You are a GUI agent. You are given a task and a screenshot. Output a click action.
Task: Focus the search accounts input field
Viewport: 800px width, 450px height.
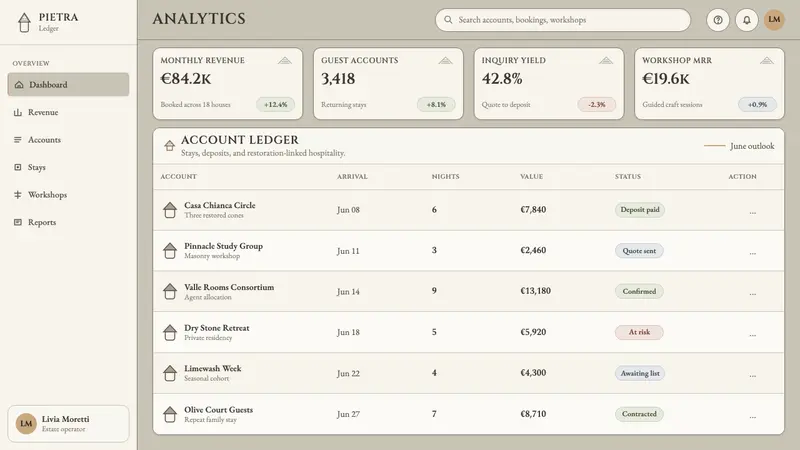pyautogui.click(x=563, y=20)
